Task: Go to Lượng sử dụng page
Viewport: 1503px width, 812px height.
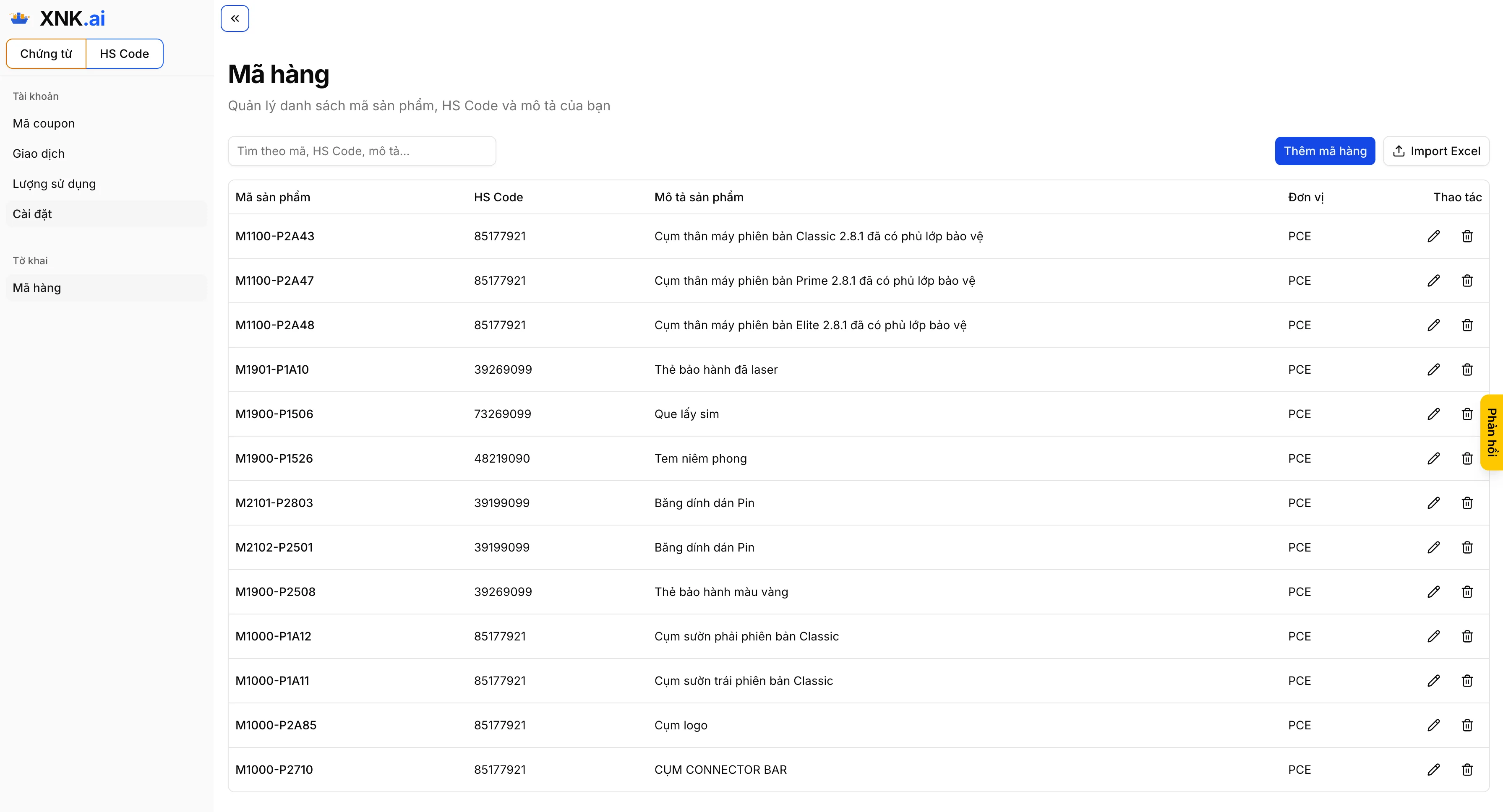Action: (54, 184)
